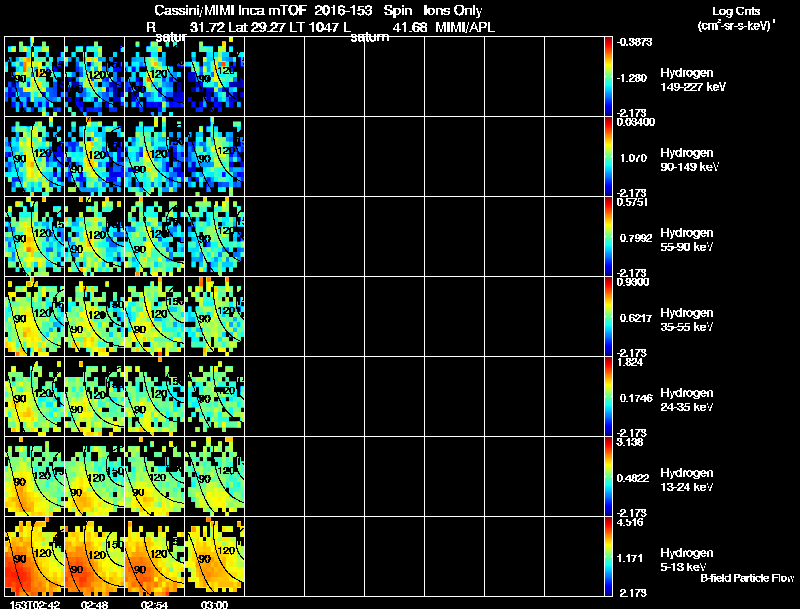Click the 'Hydrogen 55-90 keV' label

[x=687, y=240]
